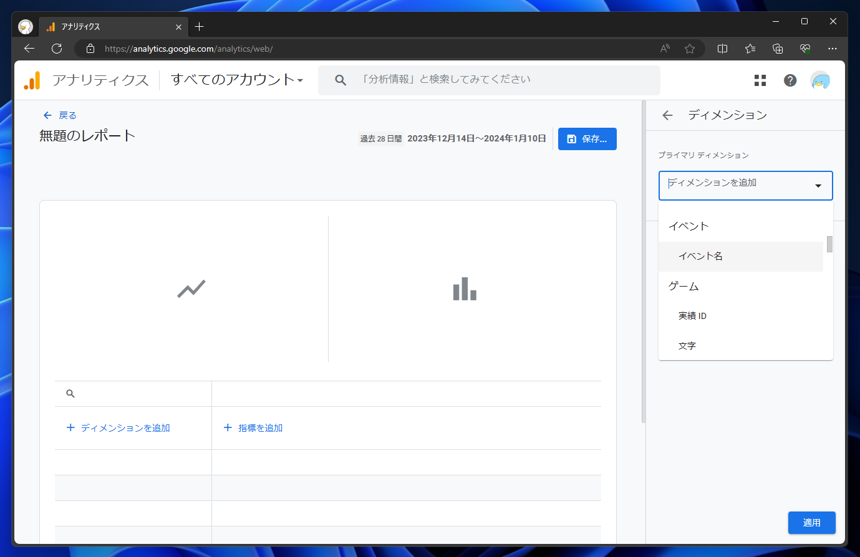Open the split screen icon
The image size is (860, 557).
722,49
